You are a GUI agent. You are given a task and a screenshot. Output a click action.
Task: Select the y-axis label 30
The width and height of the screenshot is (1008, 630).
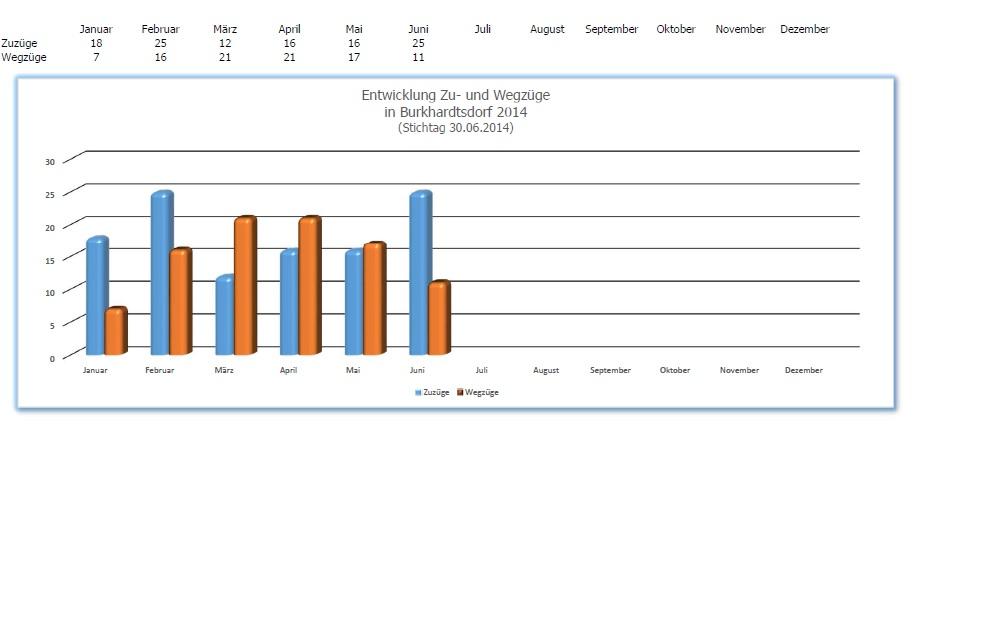(x=50, y=162)
